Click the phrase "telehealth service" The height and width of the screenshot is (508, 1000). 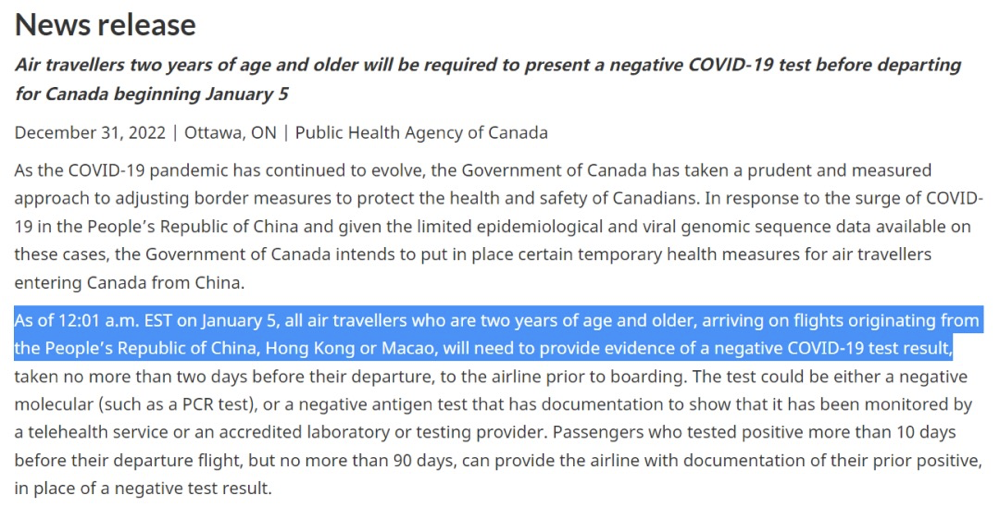[x=99, y=433]
